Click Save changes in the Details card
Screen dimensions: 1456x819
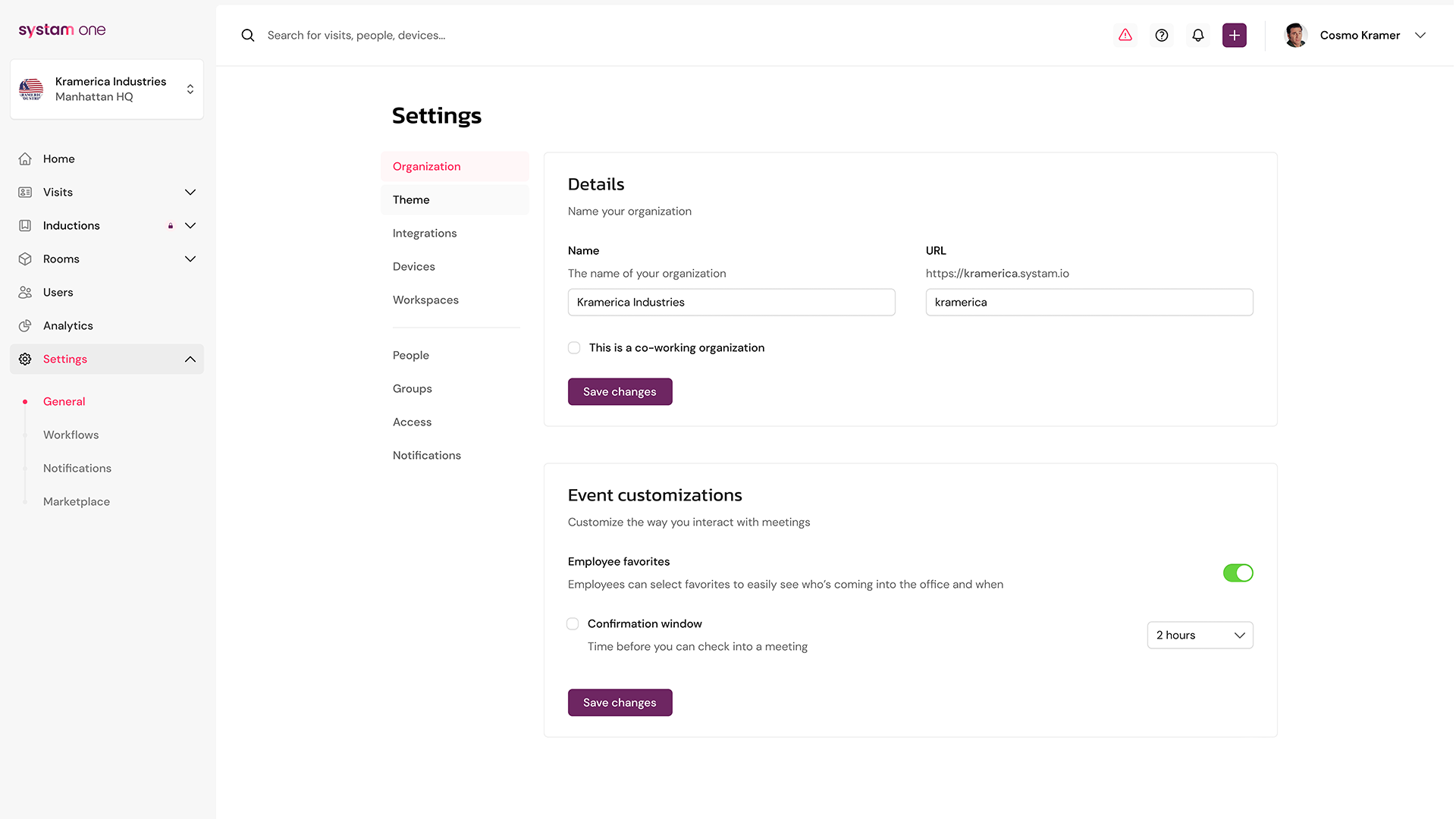[620, 391]
